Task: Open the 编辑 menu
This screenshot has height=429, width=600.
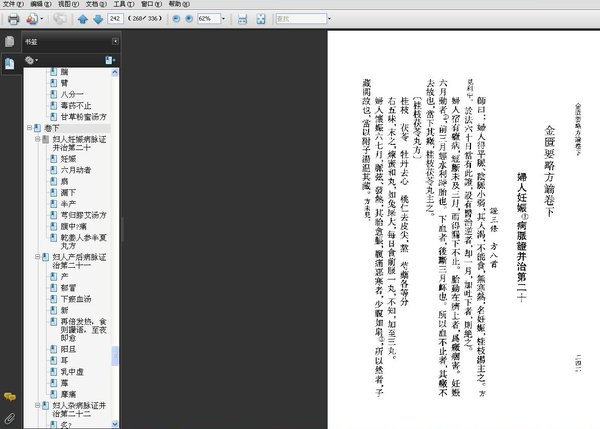Action: pos(41,4)
